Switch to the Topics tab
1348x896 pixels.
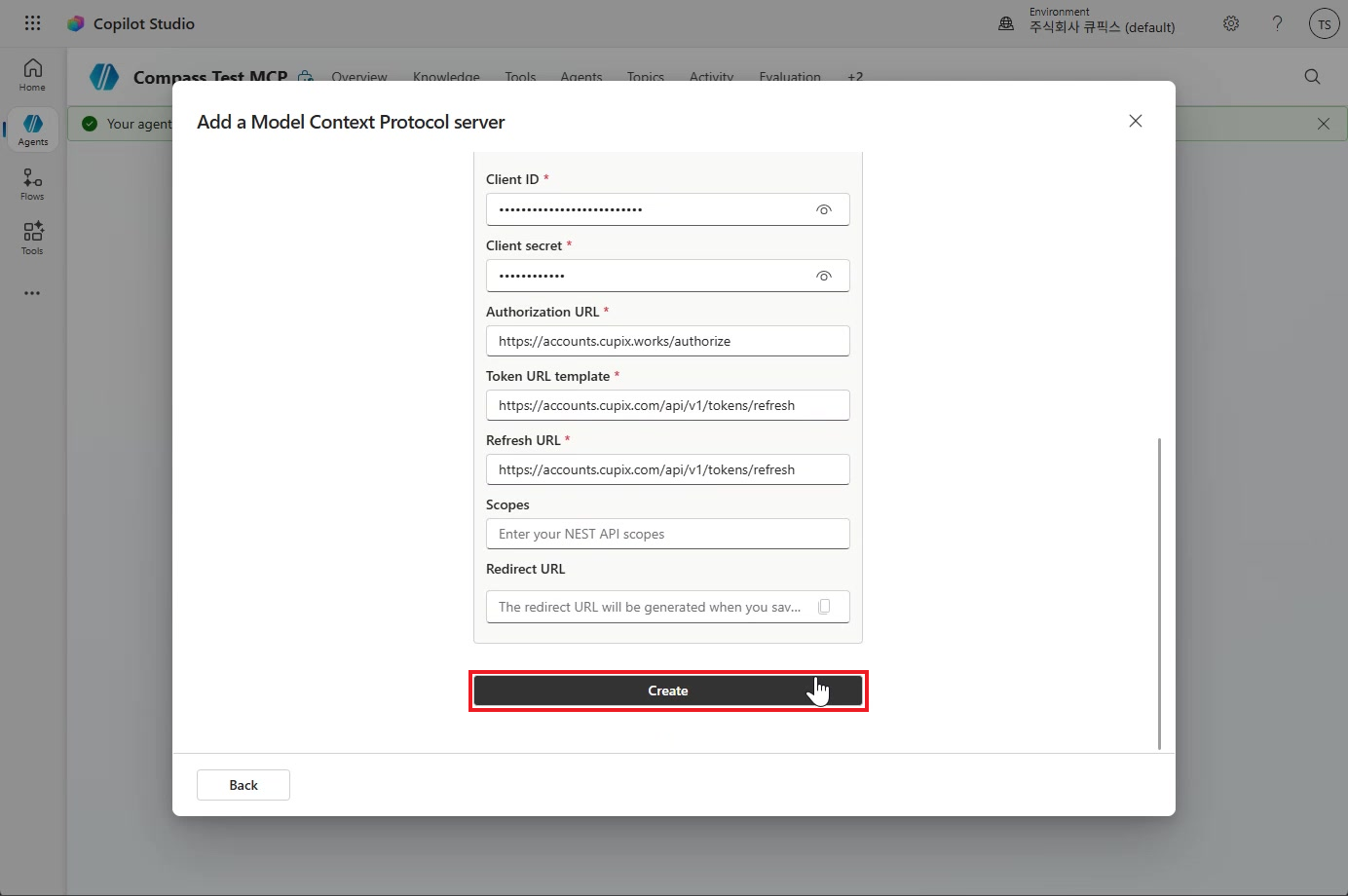point(646,76)
